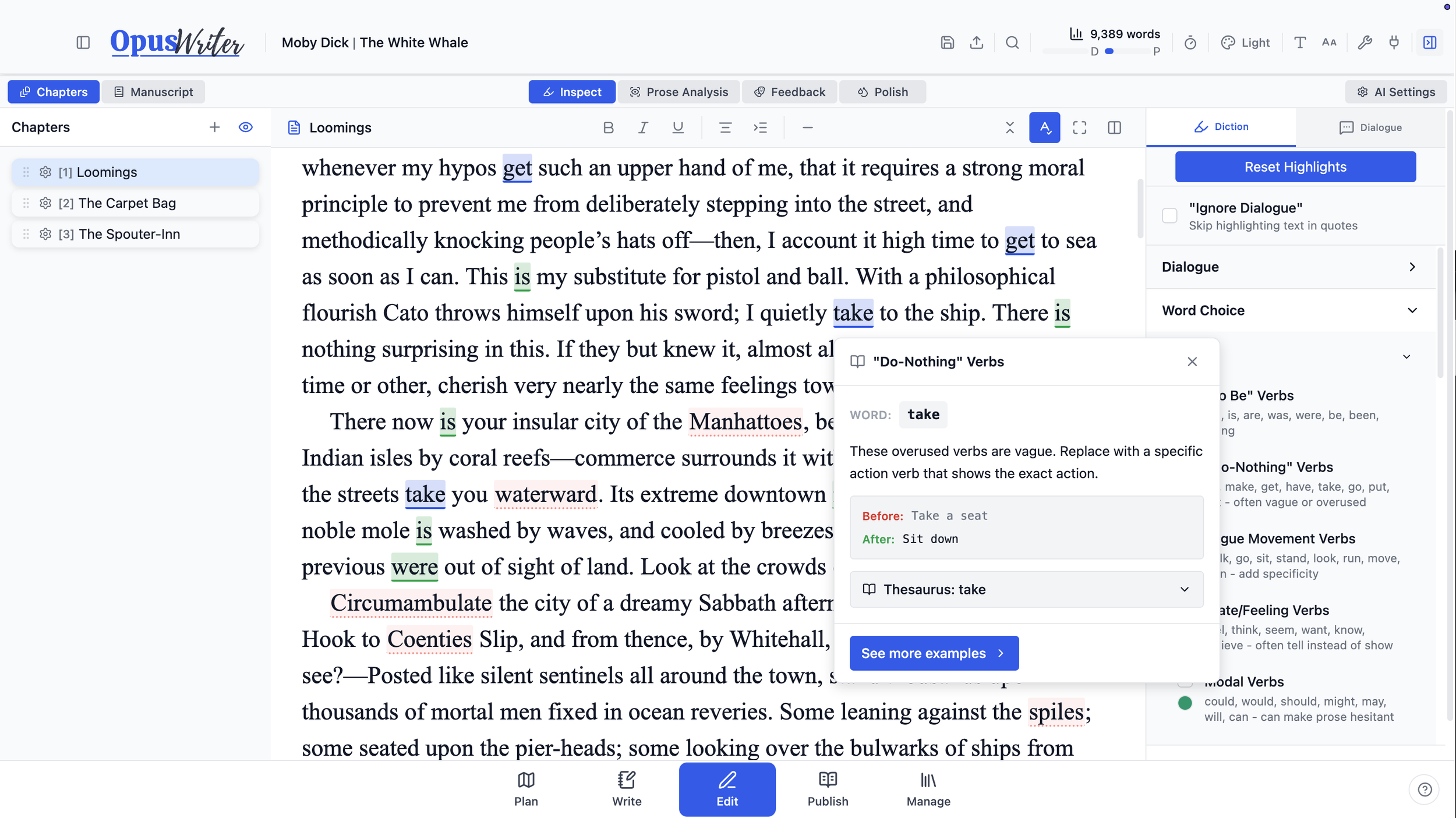The height and width of the screenshot is (818, 1456).
Task: Open settings gear for The Carpet Bag
Action: [45, 203]
